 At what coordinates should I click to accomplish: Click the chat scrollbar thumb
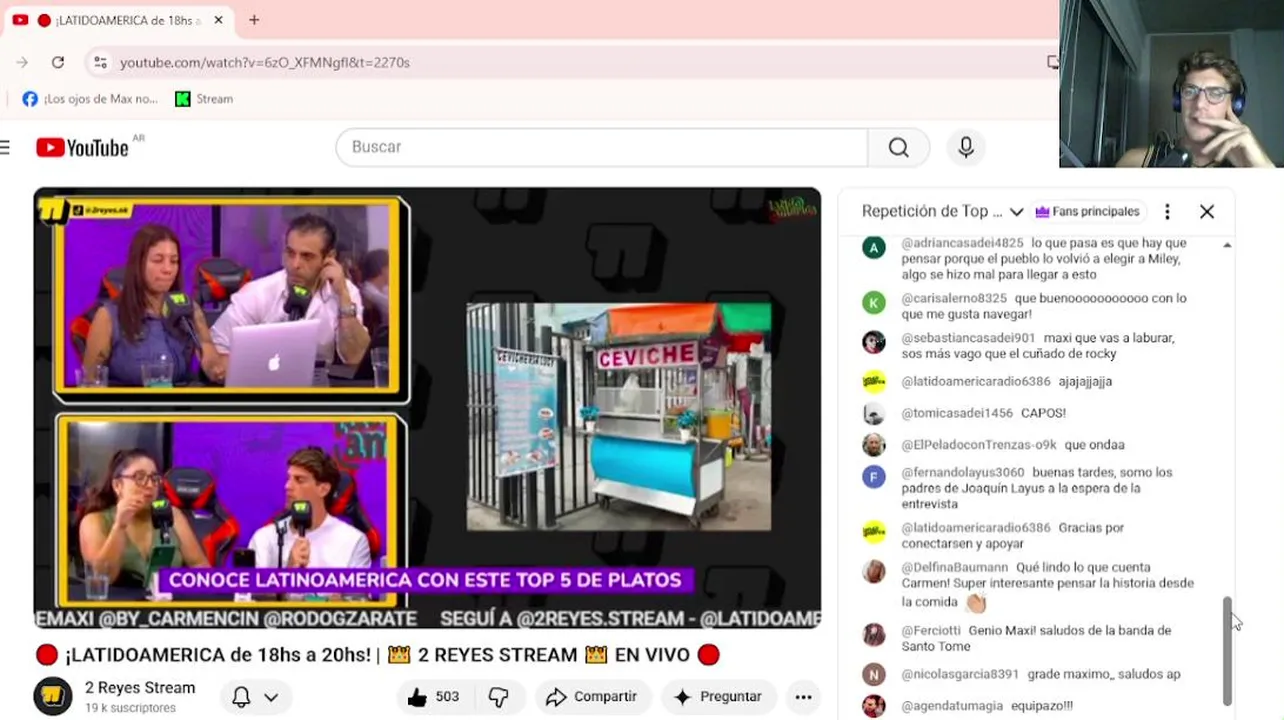[x=1228, y=651]
